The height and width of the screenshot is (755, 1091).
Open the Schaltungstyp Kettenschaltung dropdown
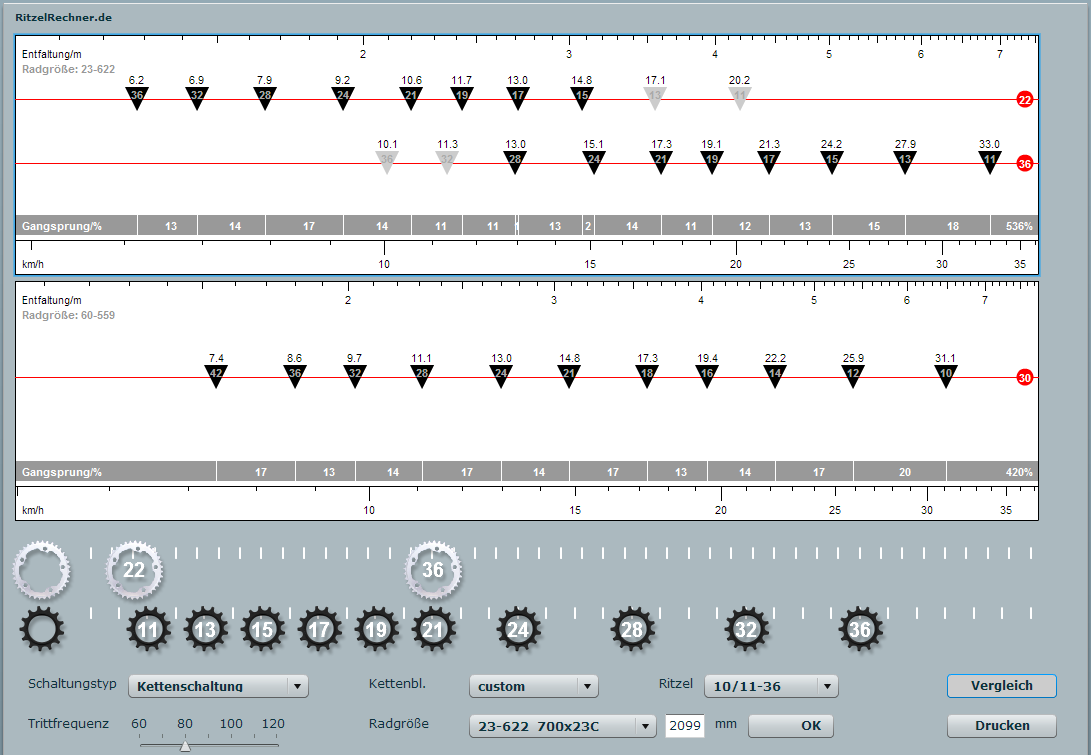(x=218, y=686)
